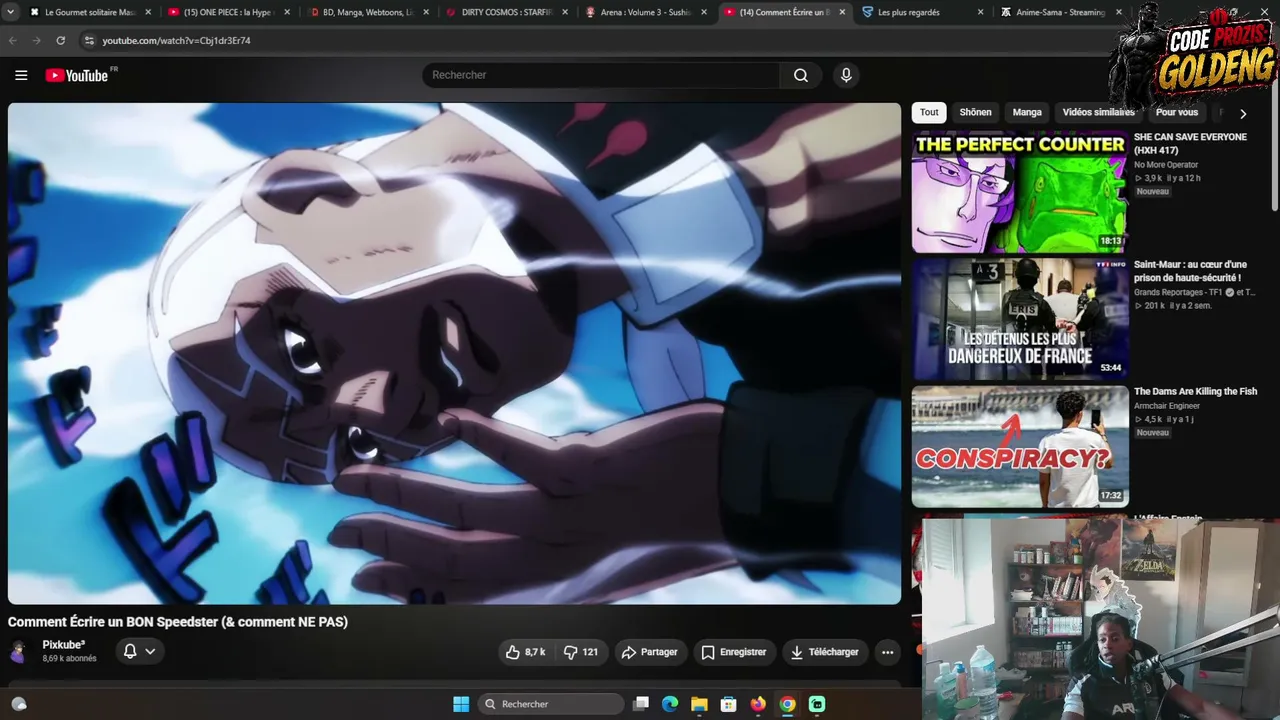
Task: Open the Windows Start menu
Action: (x=461, y=704)
